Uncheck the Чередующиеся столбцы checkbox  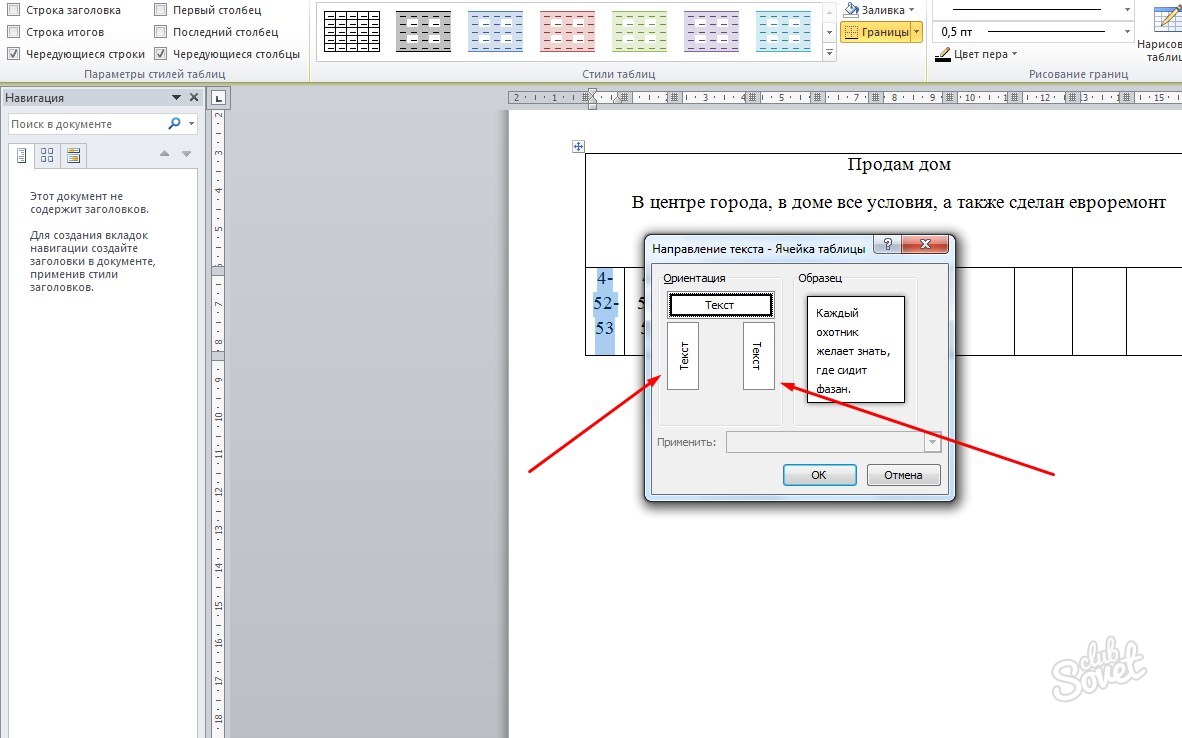pyautogui.click(x=161, y=54)
